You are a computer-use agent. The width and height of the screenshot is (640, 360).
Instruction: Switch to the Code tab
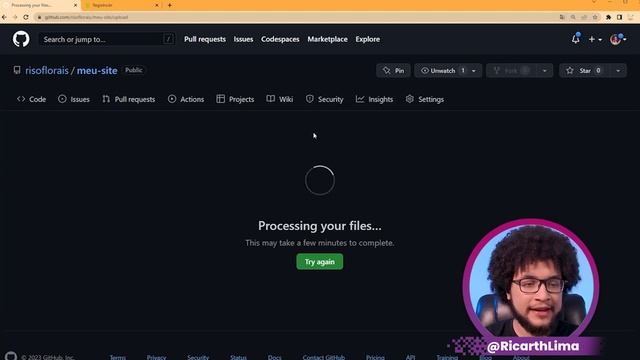tap(31, 99)
